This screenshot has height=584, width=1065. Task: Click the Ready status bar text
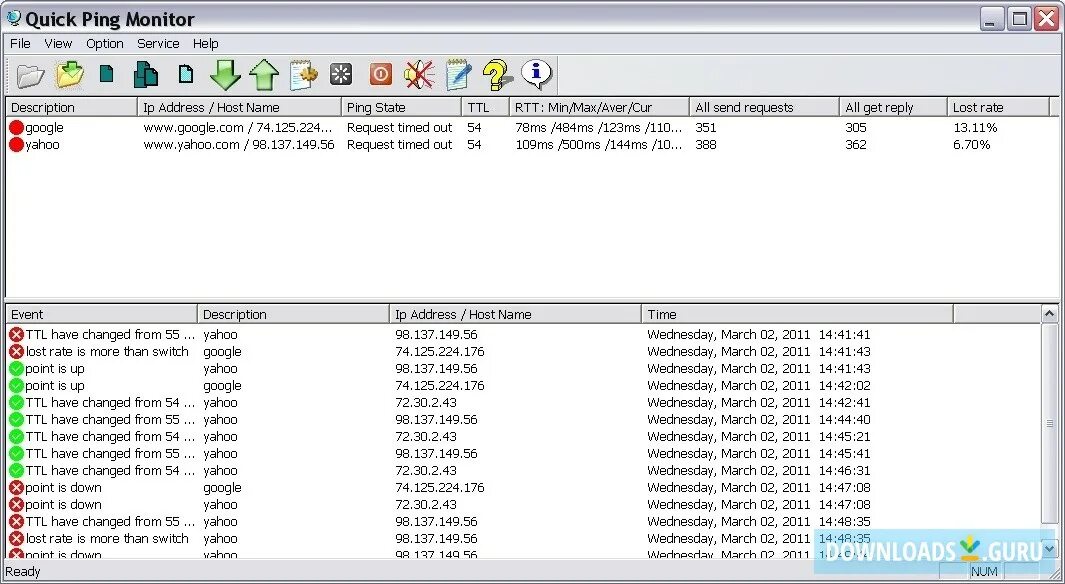click(x=23, y=572)
